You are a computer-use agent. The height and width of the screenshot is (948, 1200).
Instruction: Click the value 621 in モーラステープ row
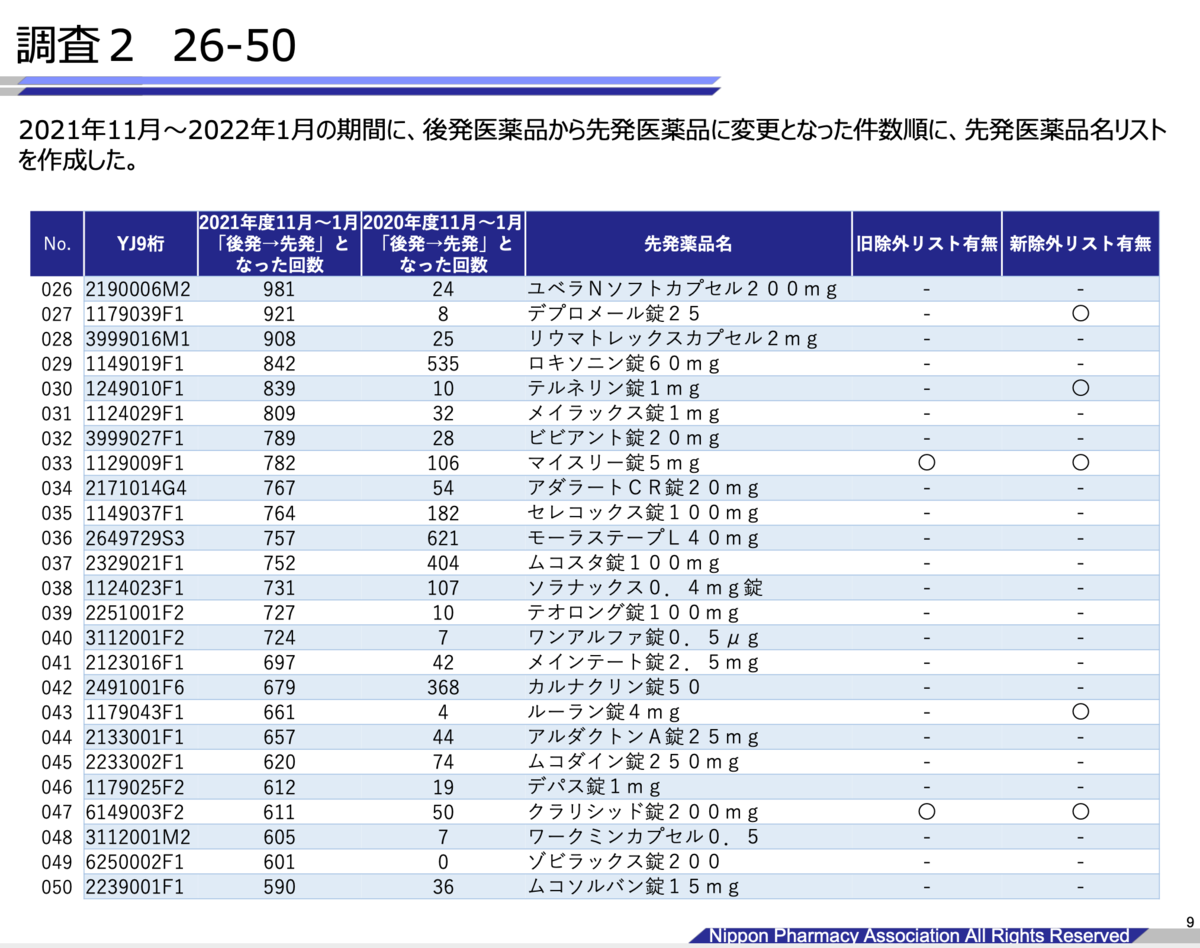pos(442,538)
